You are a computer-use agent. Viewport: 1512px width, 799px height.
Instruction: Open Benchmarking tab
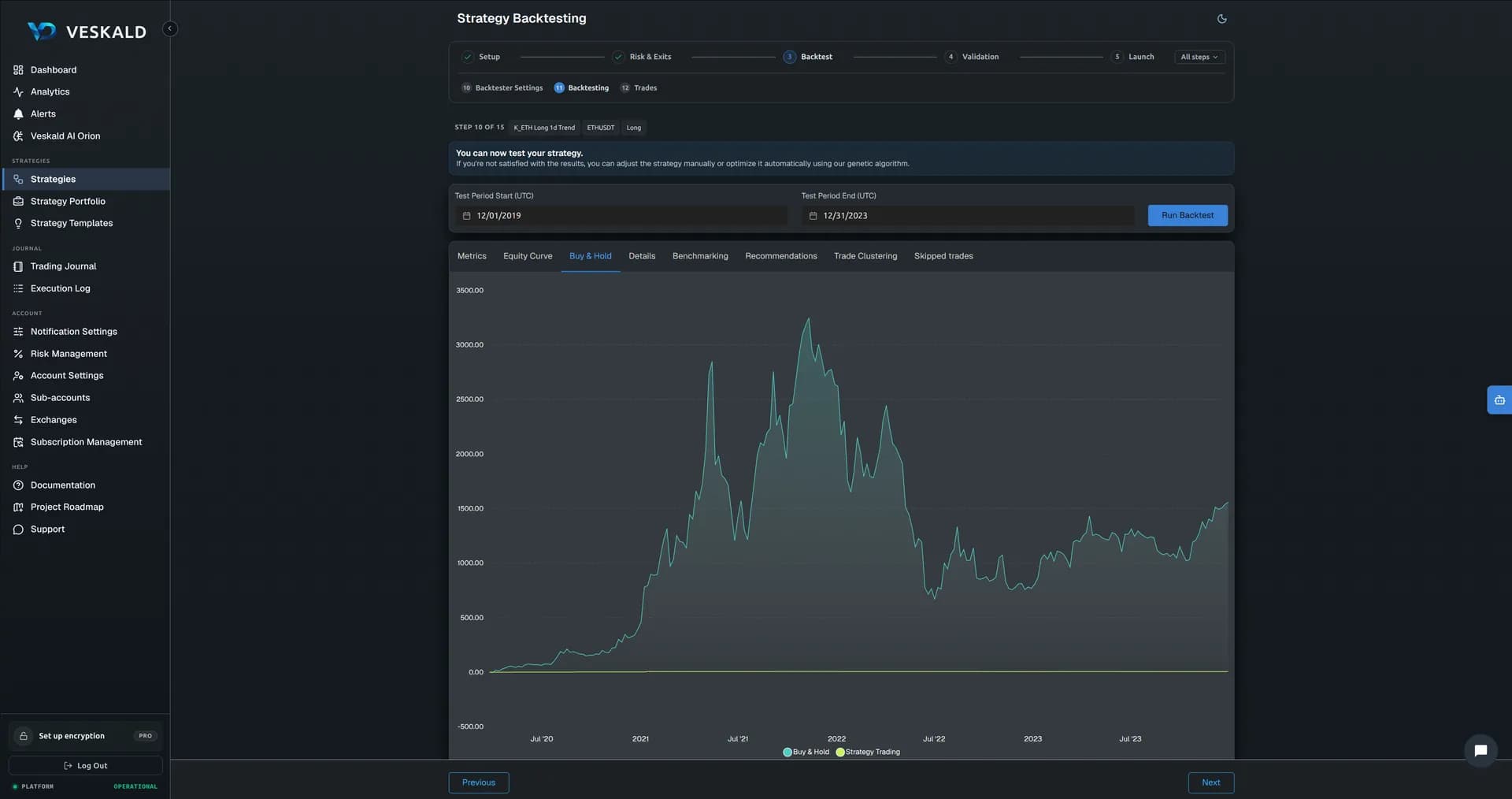click(x=700, y=256)
